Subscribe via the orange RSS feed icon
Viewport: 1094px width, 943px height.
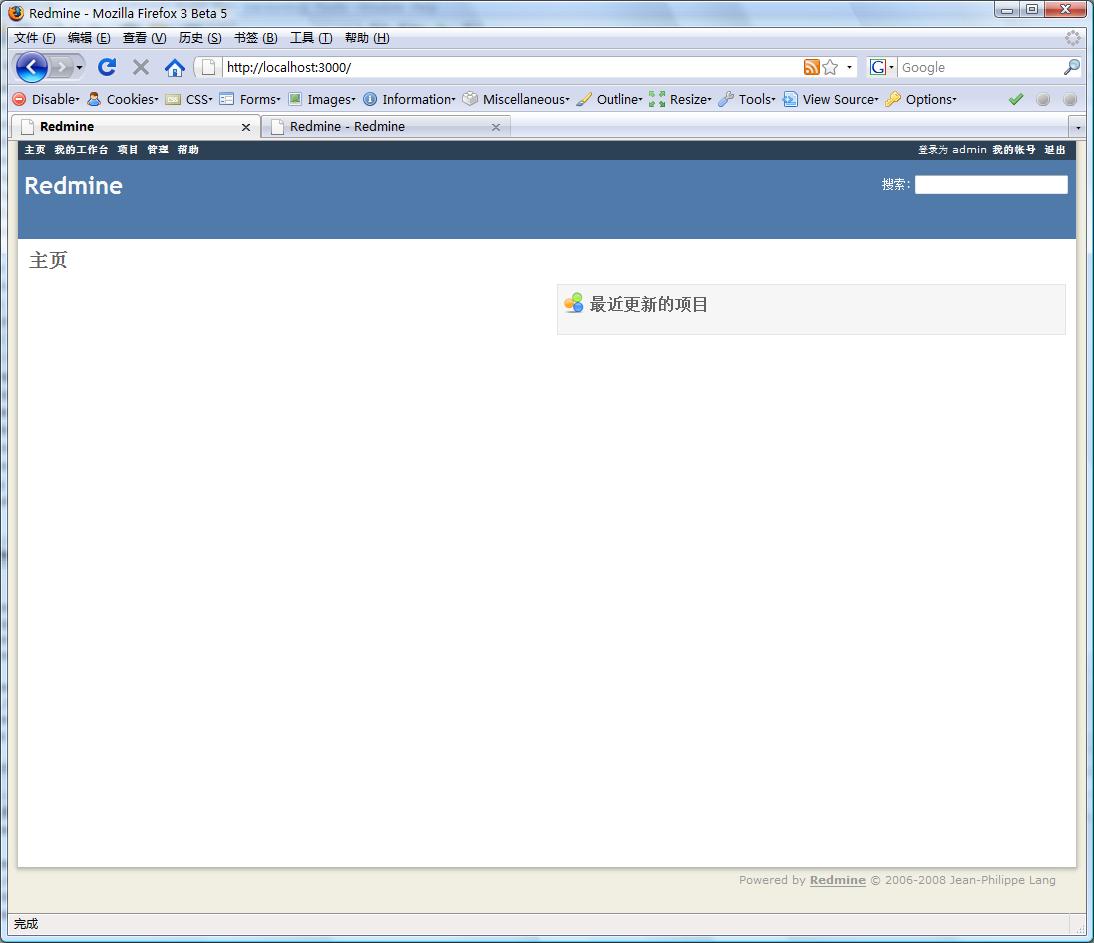point(811,67)
